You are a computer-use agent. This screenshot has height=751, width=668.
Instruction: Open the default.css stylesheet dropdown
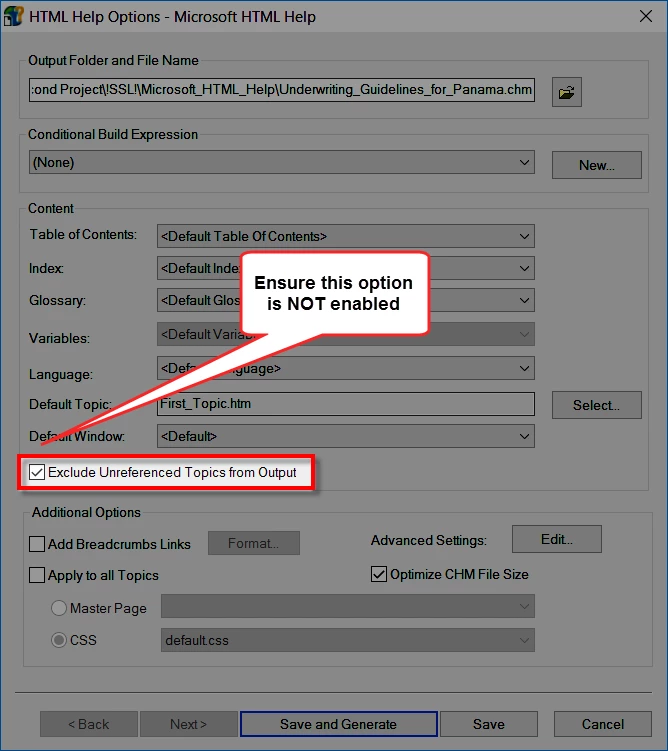[348, 640]
